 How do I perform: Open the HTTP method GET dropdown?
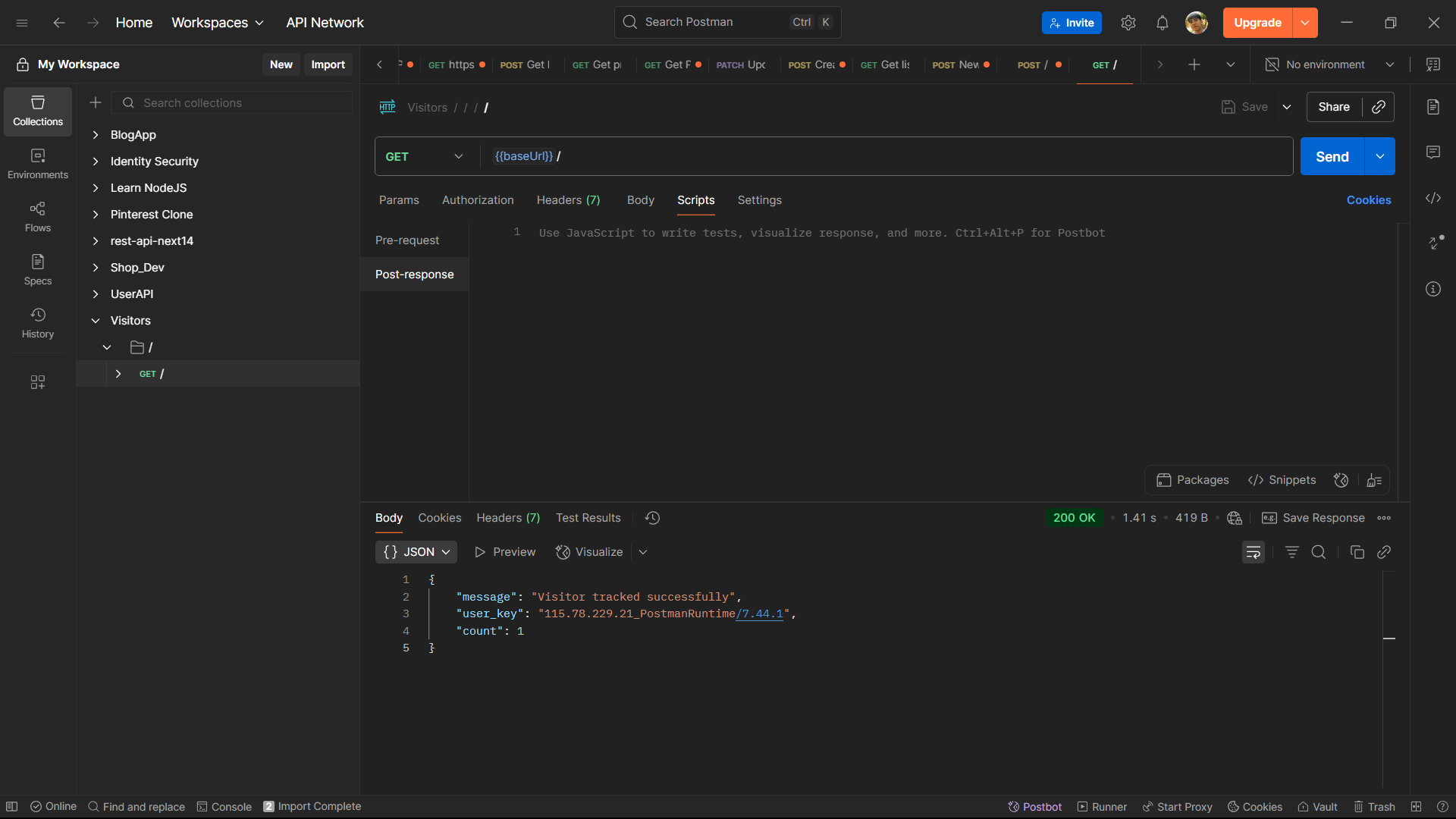(424, 156)
